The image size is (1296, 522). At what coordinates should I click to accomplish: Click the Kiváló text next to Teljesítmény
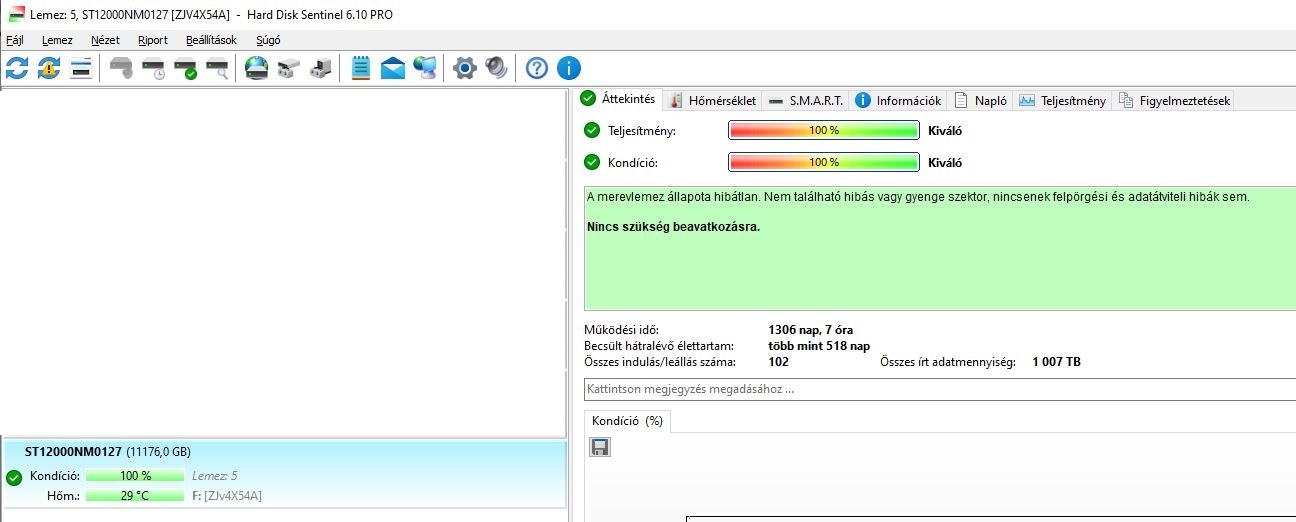945,131
